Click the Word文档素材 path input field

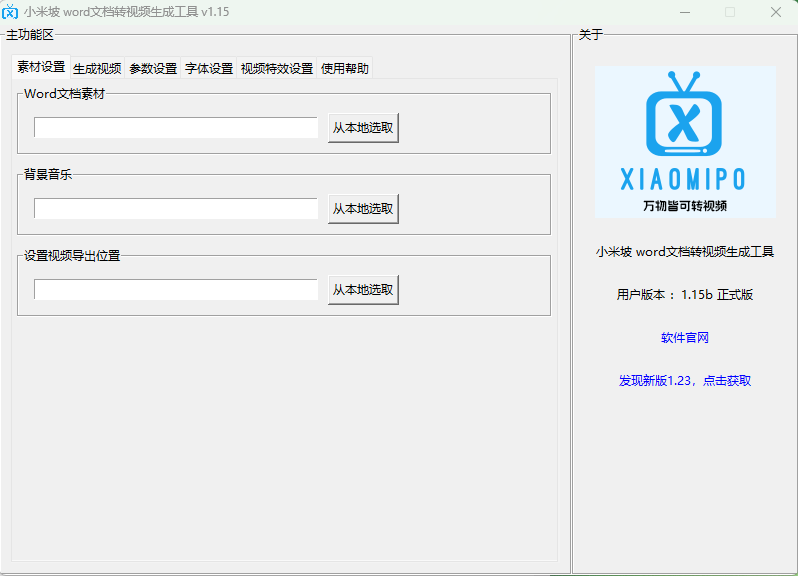[x=176, y=128]
